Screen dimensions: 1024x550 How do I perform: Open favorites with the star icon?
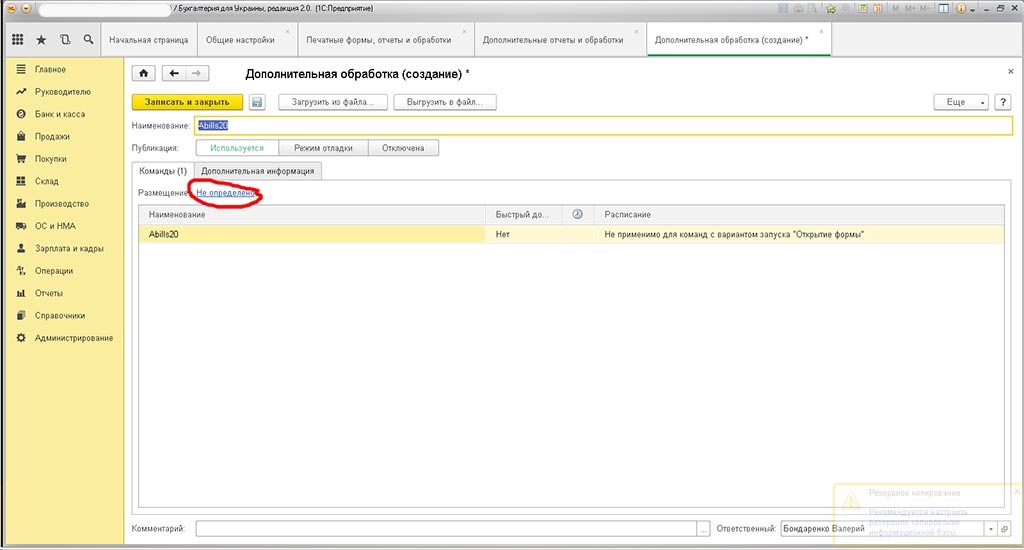coord(41,40)
